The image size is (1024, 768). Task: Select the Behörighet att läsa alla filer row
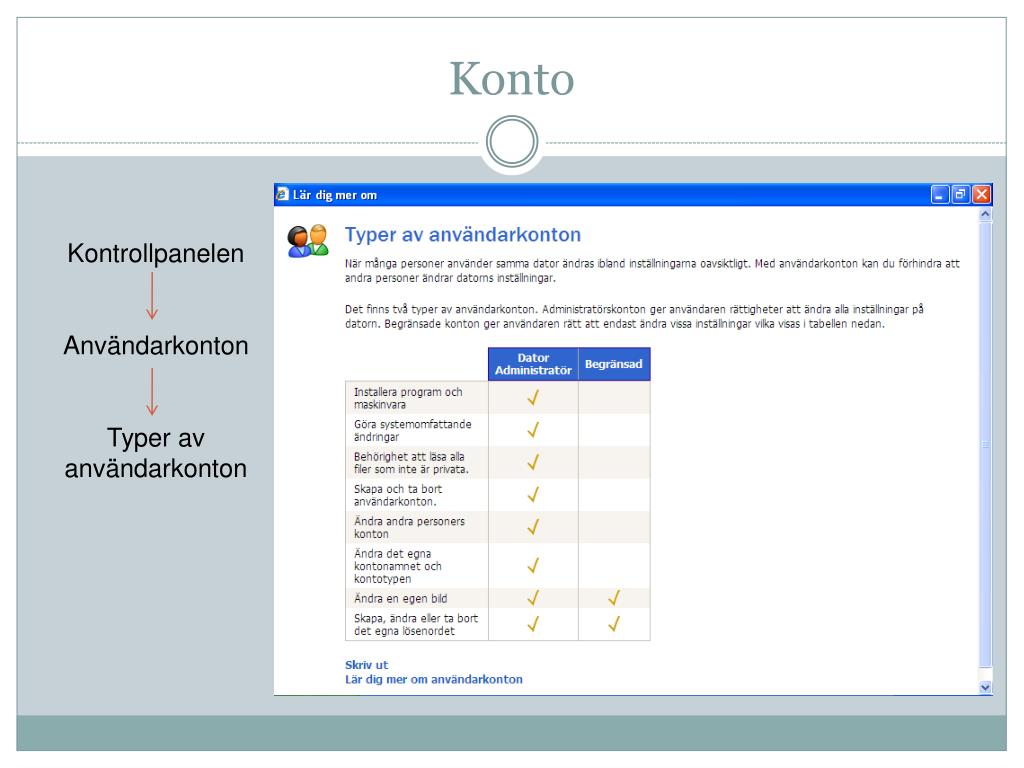click(498, 462)
